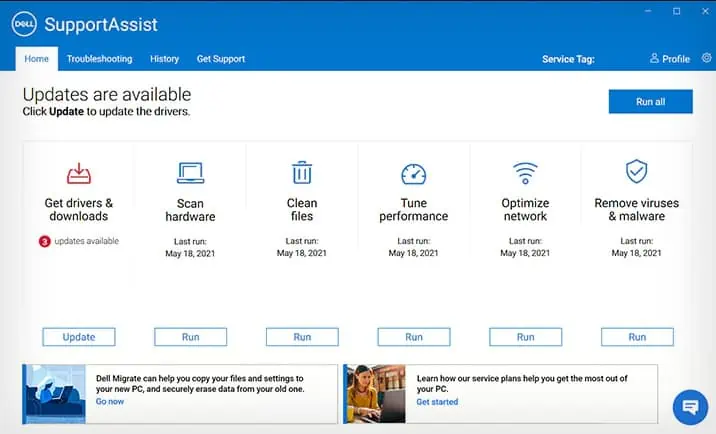The image size is (716, 434).
Task: Click the Scan hardware laptop icon
Action: pos(190,174)
